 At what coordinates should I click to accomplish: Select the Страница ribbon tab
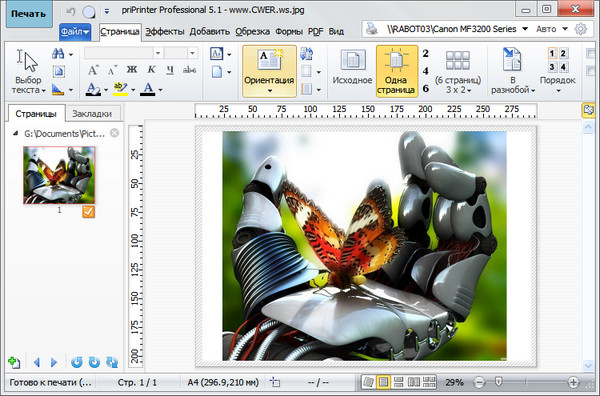120,32
